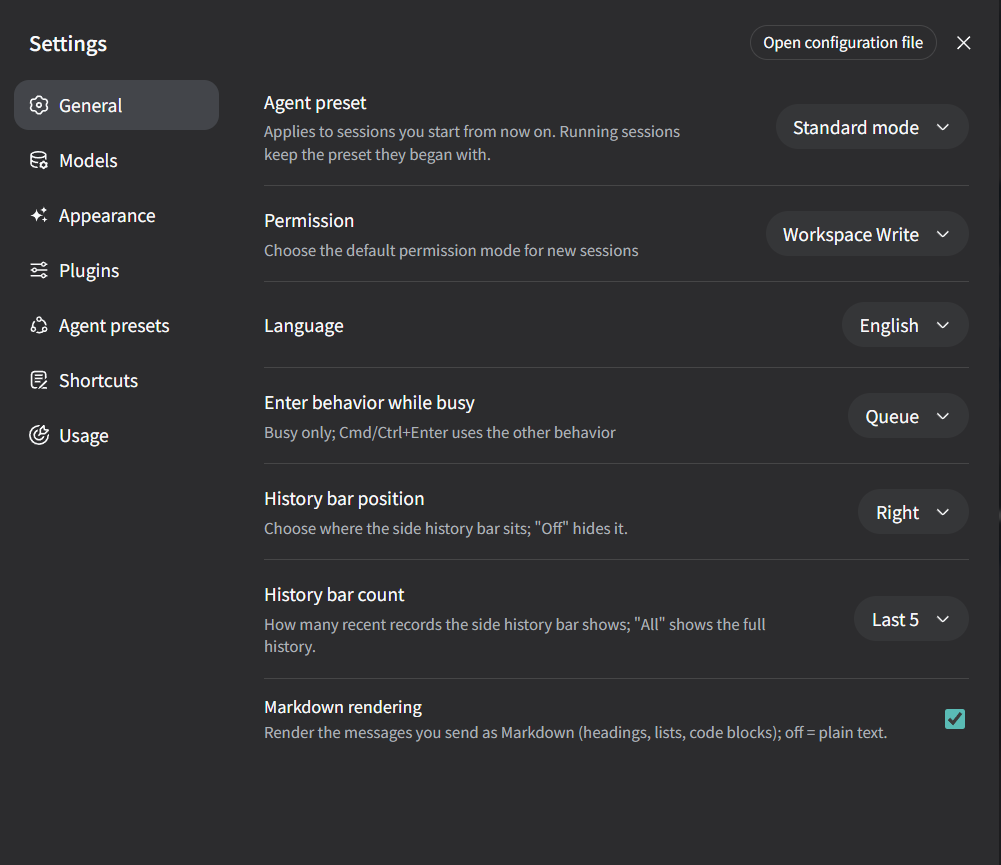Go to the Appearance section
1001x865 pixels.
[116, 215]
